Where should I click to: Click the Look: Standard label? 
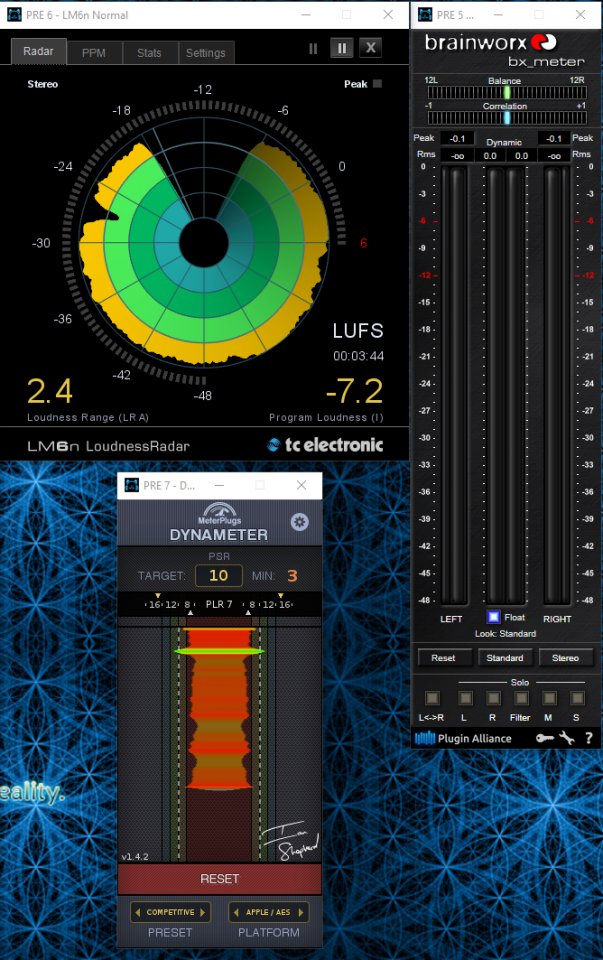[x=506, y=634]
